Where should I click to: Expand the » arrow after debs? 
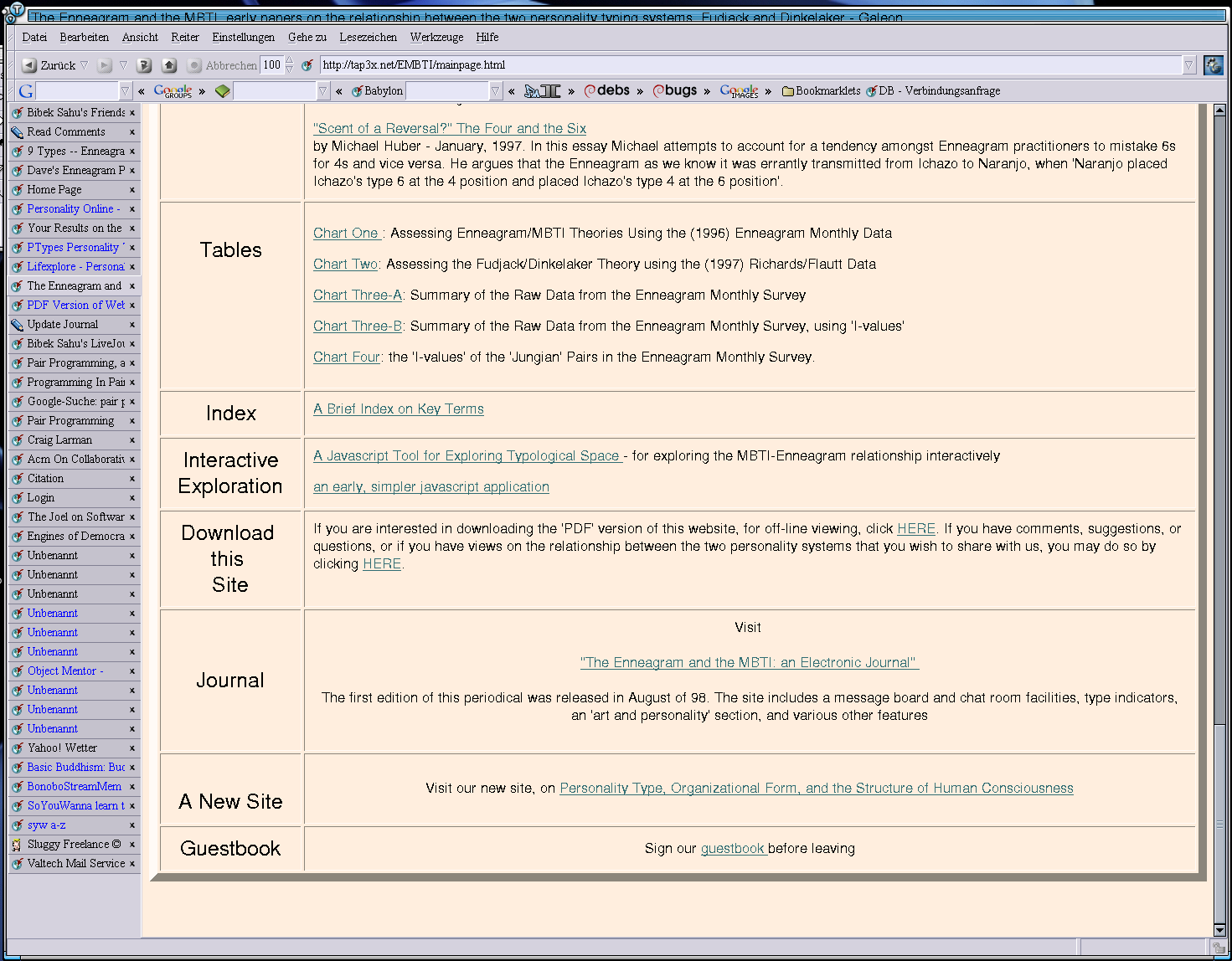pos(640,91)
